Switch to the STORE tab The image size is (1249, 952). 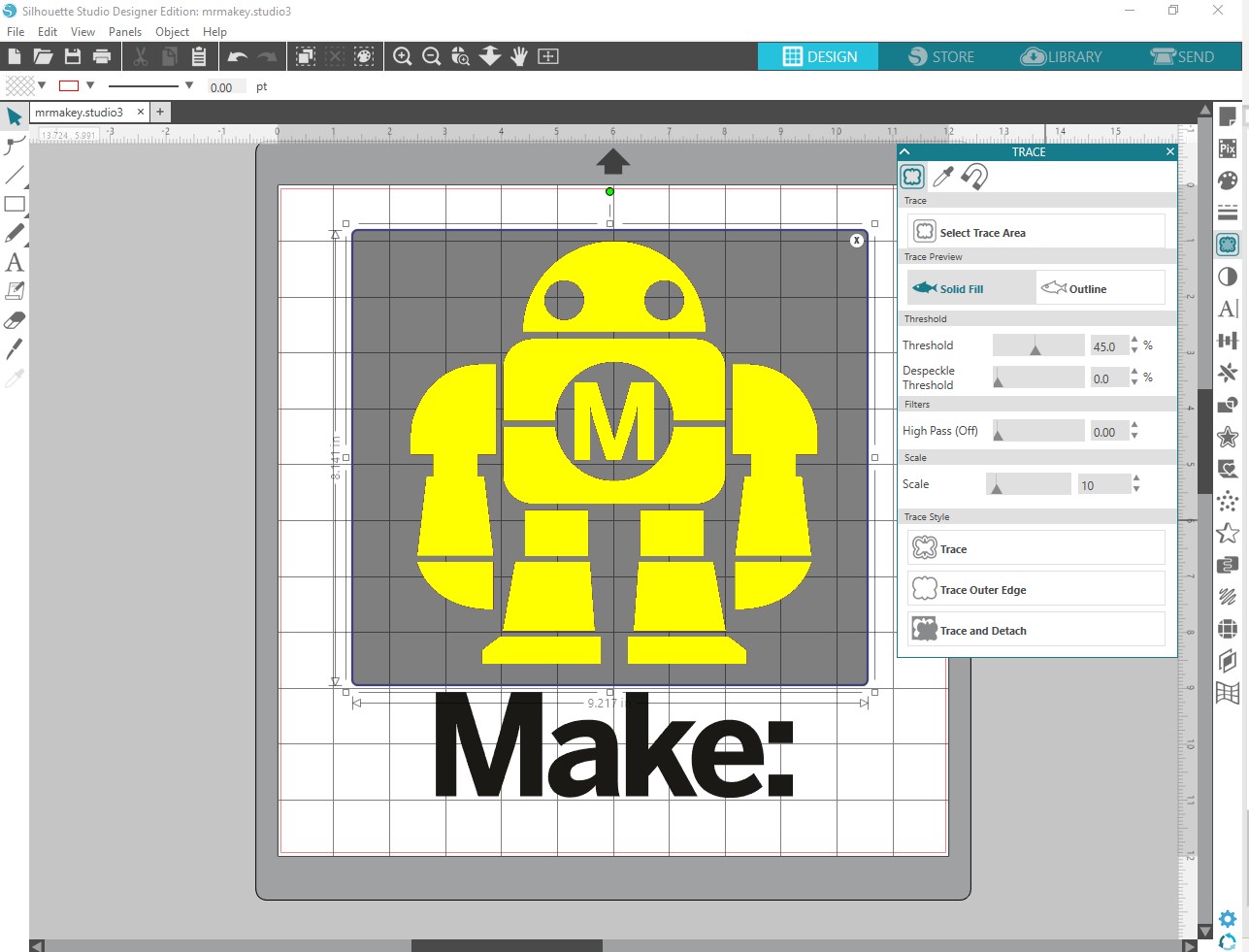pyautogui.click(x=940, y=56)
